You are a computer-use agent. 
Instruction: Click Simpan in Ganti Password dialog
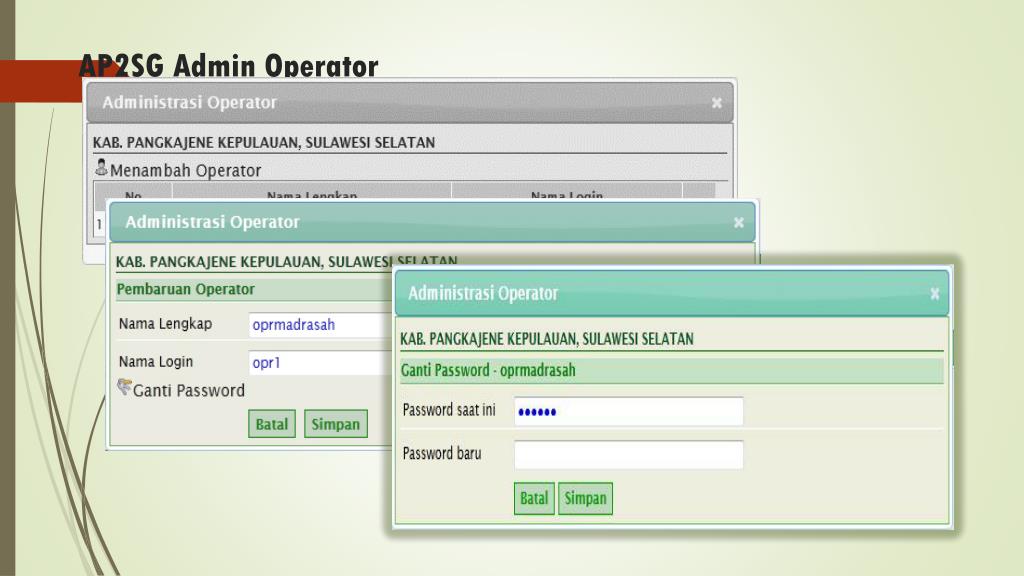pyautogui.click(x=585, y=498)
